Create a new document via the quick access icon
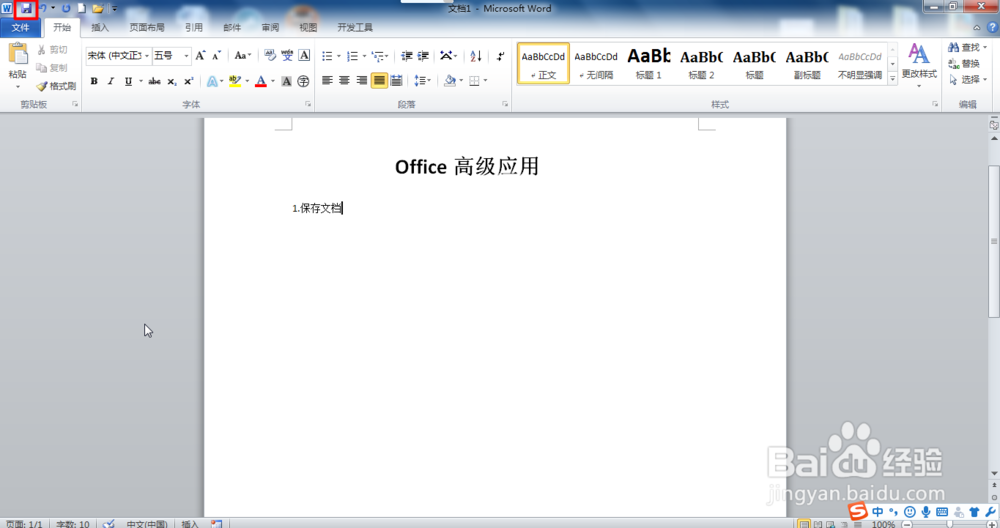The width and height of the screenshot is (1000, 528). 82,8
